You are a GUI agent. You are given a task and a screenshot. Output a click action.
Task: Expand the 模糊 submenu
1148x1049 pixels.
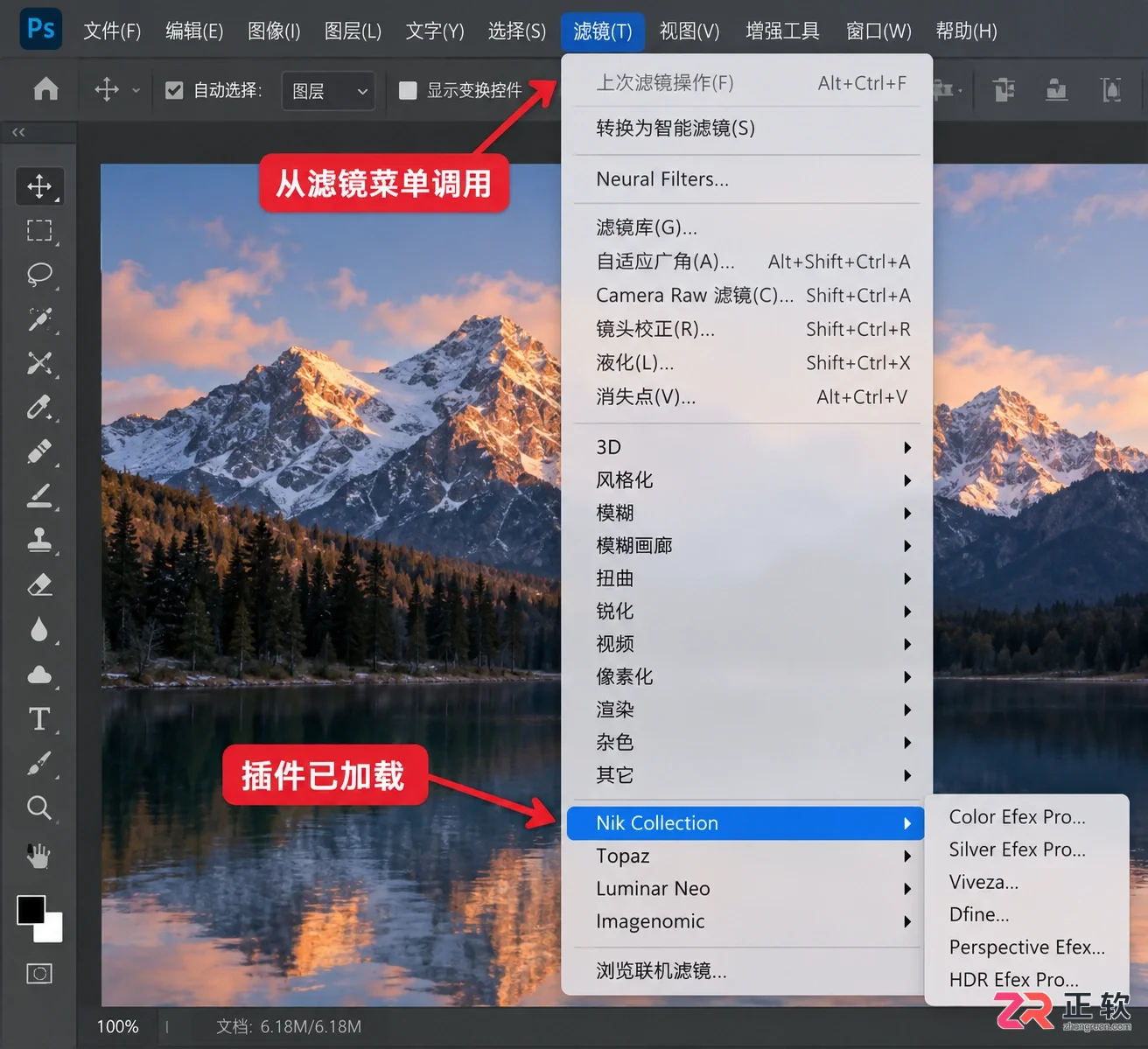(746, 513)
